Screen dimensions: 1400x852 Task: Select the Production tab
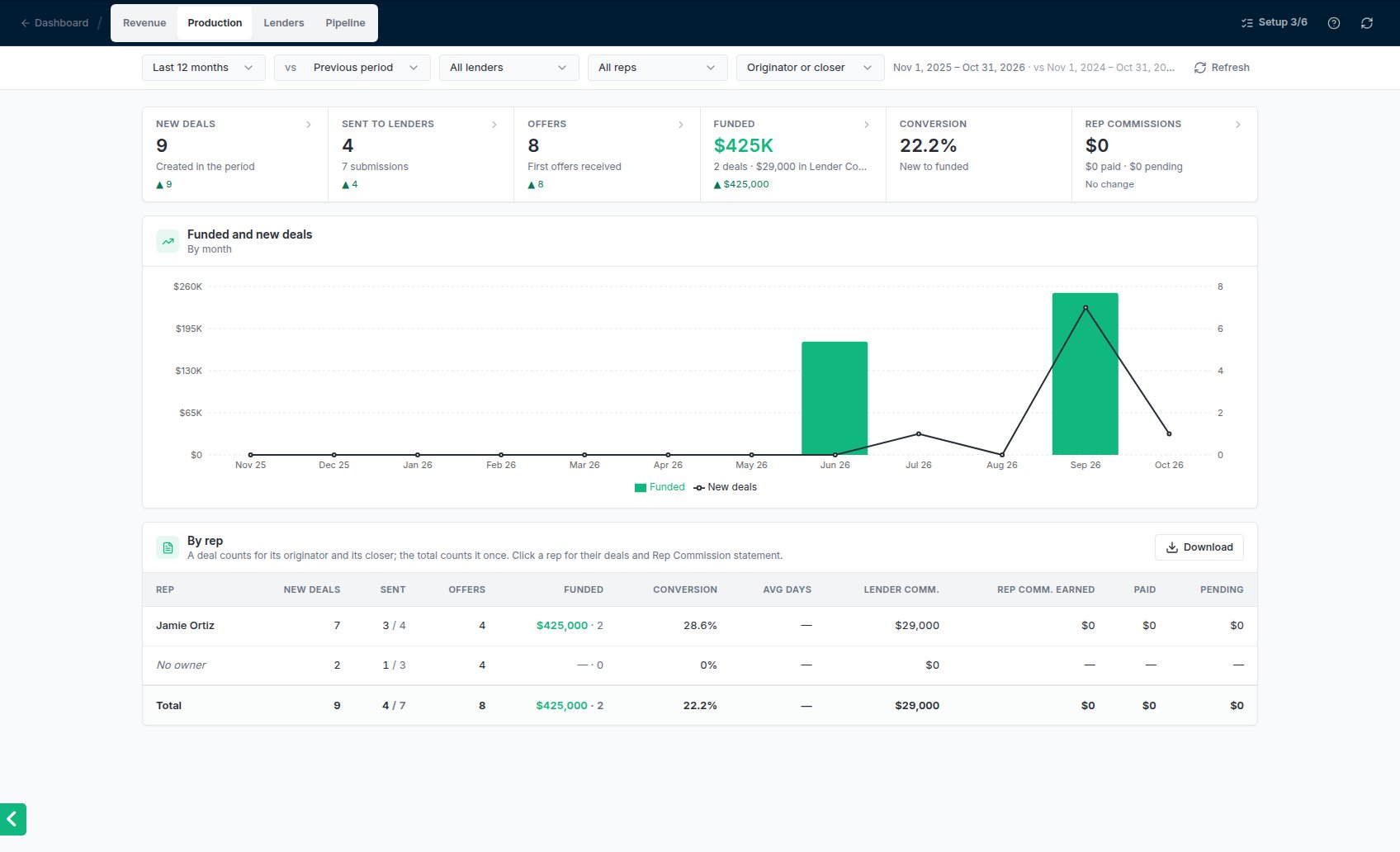point(215,23)
